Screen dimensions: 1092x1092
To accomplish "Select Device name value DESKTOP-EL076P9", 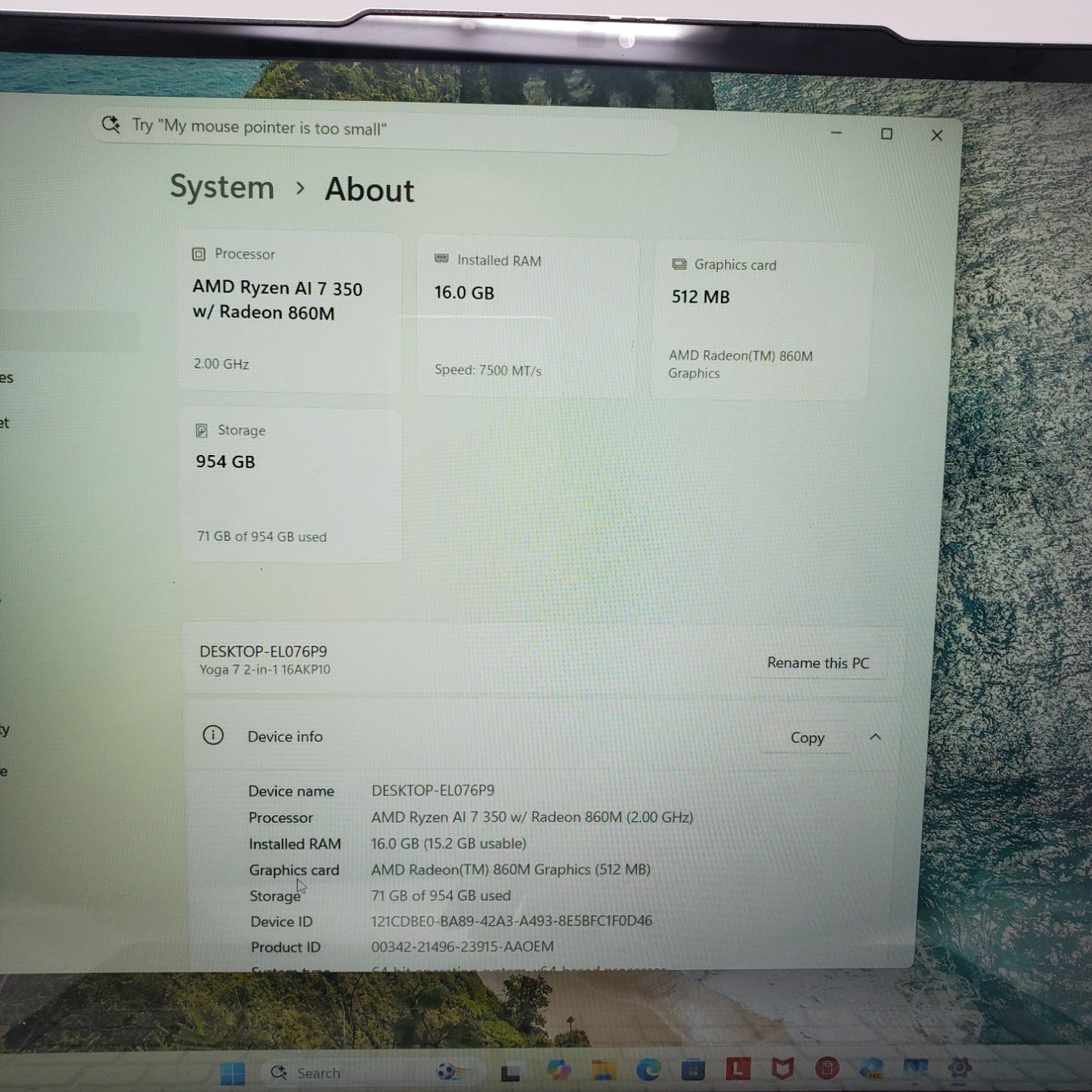I will (x=433, y=790).
